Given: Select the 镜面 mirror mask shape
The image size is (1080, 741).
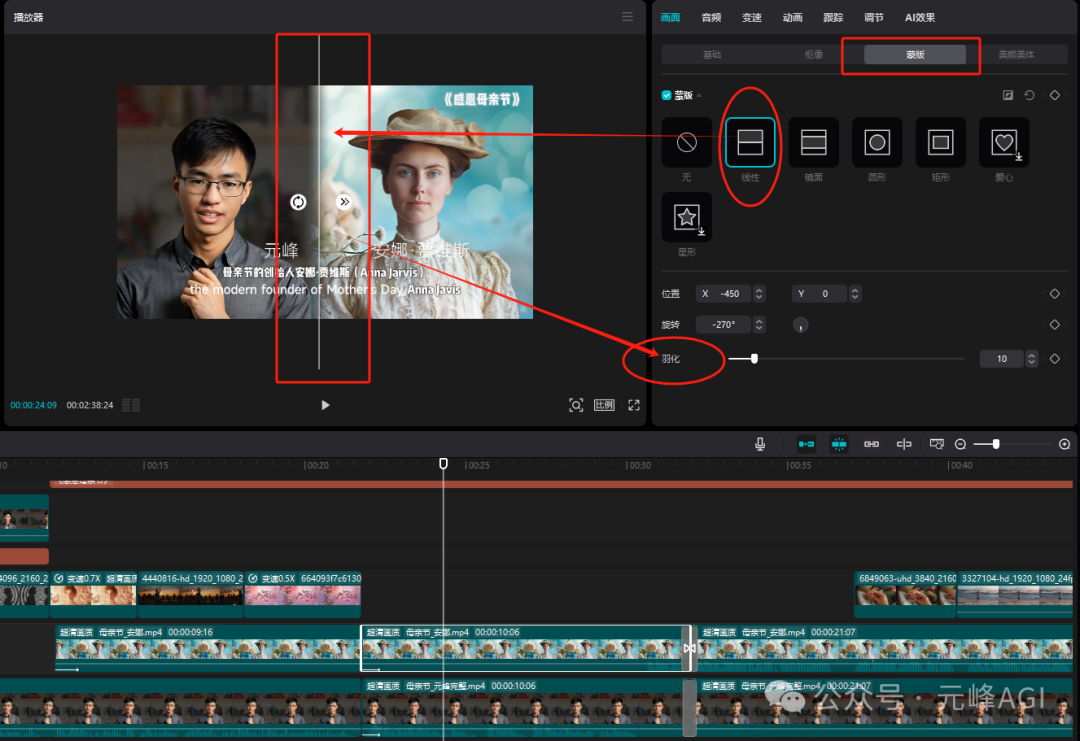Looking at the screenshot, I should (813, 143).
